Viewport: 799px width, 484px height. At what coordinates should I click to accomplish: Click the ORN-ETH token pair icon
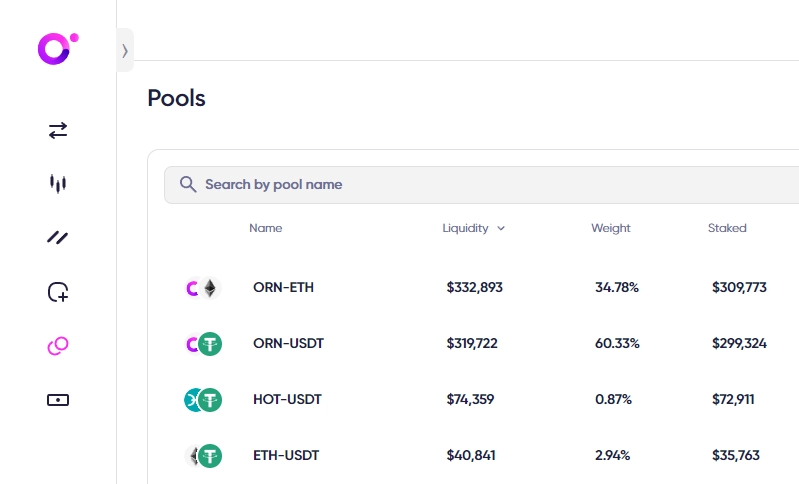click(x=203, y=288)
